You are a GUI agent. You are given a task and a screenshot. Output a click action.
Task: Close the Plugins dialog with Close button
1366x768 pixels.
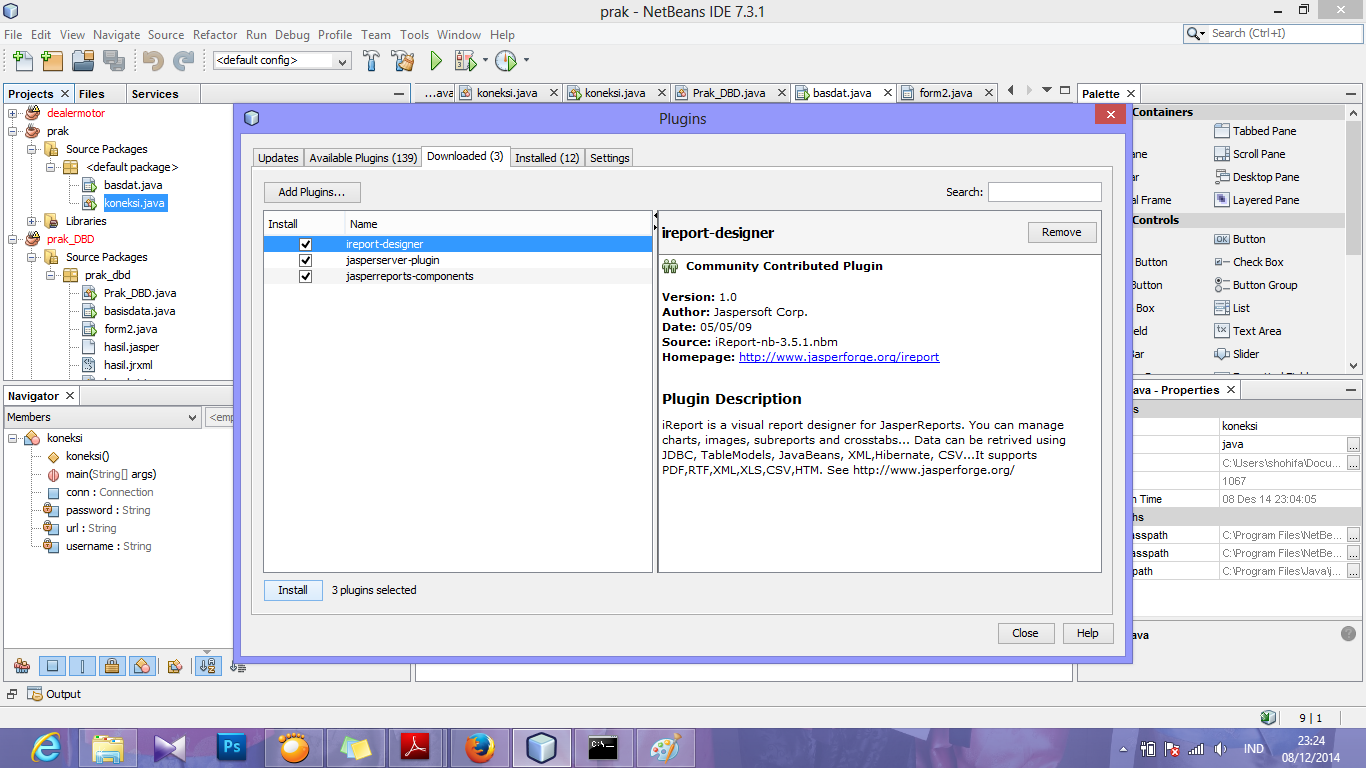[x=1025, y=633]
